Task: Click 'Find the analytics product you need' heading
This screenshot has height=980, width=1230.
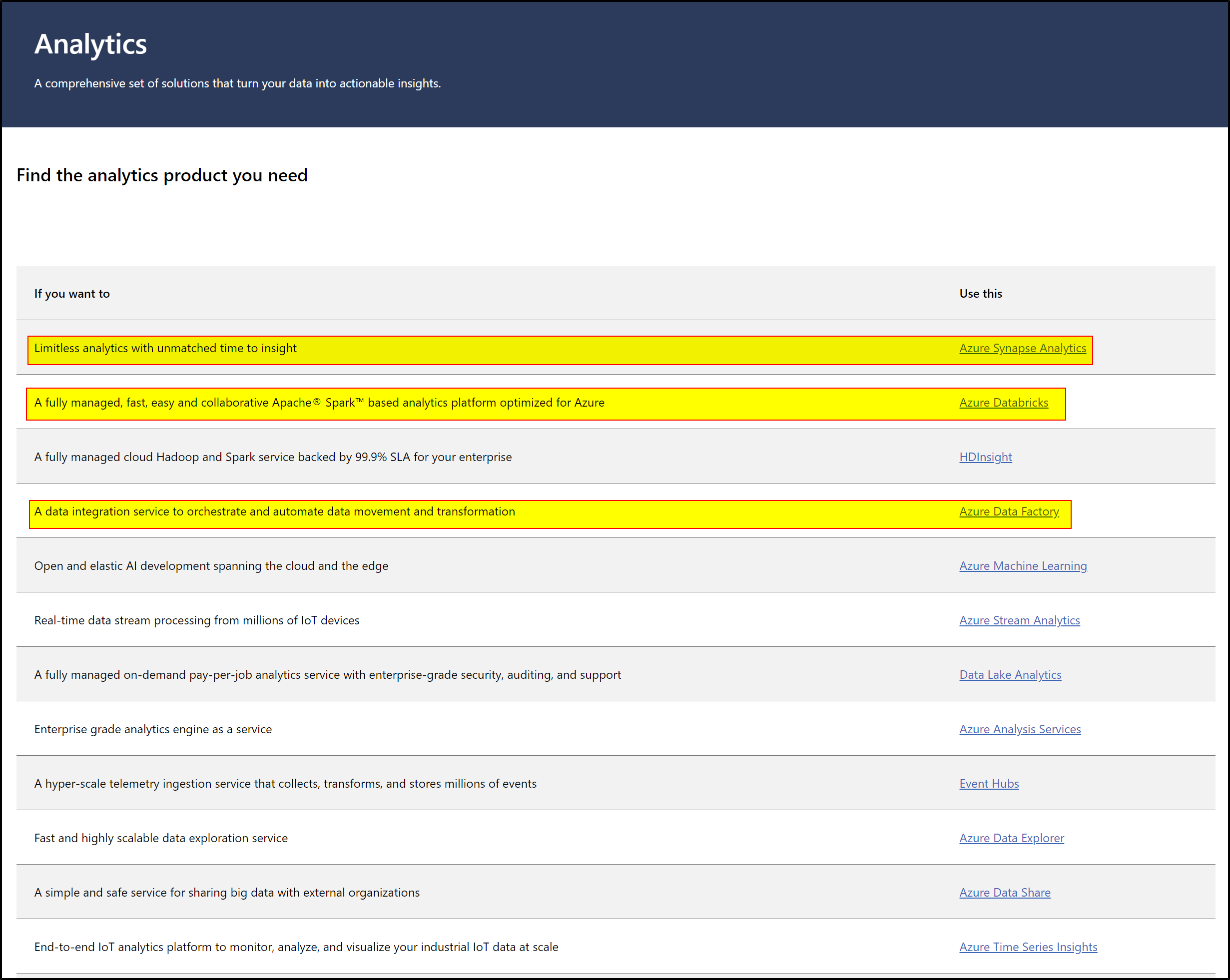Action: 162,175
